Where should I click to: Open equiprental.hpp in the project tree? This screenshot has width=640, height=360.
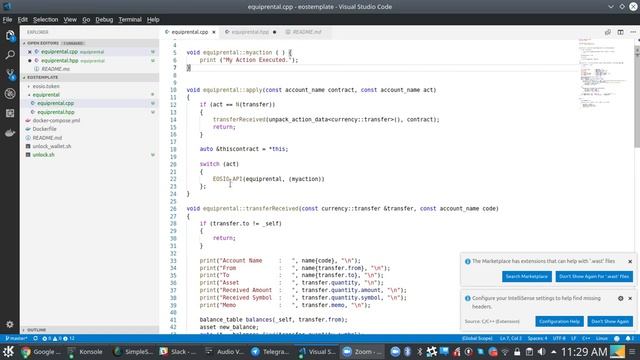tap(56, 112)
